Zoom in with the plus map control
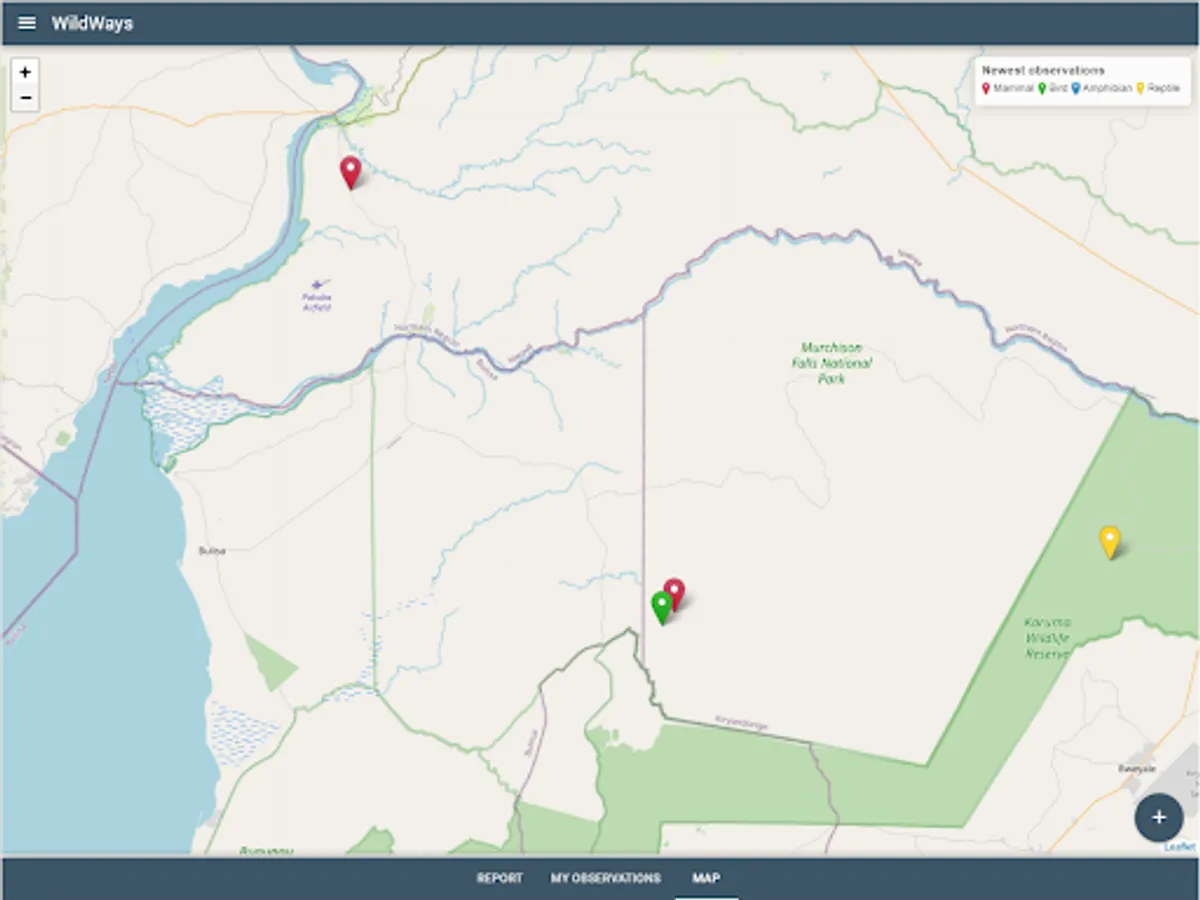Screen dimensions: 1200x900 (25, 72)
